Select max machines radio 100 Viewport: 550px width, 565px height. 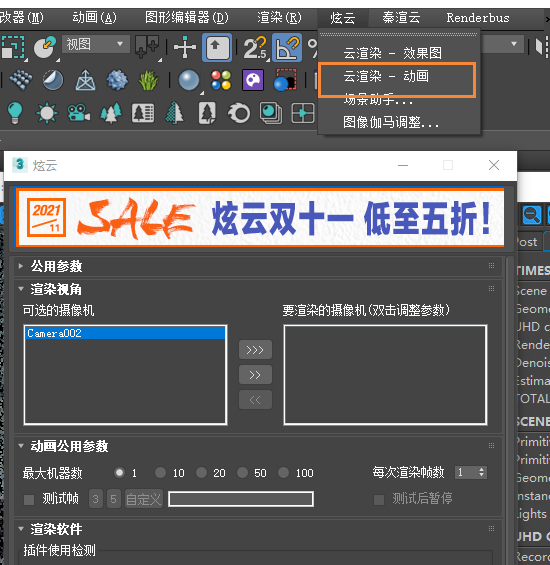[283, 472]
